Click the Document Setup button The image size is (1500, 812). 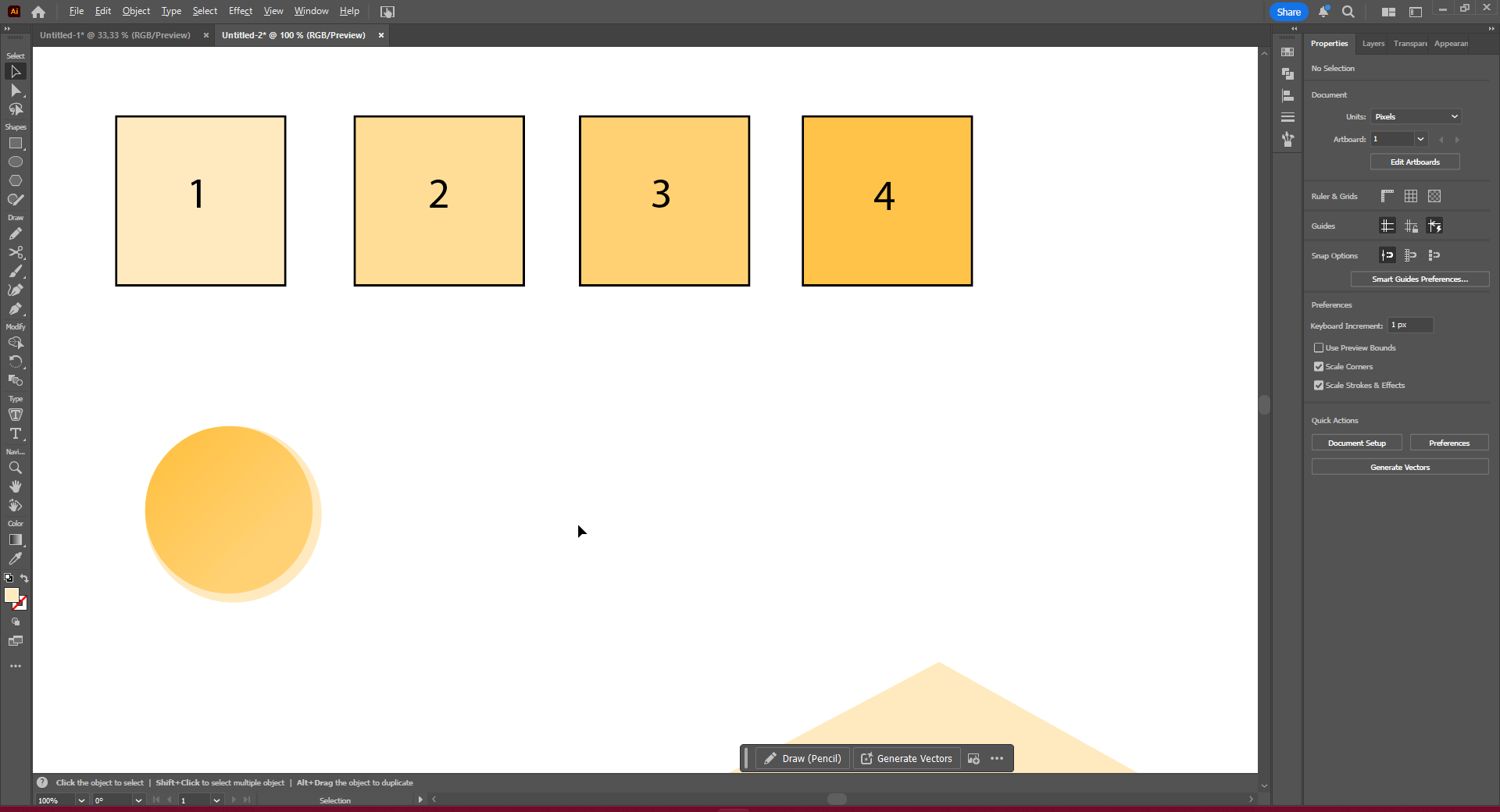coord(1356,443)
